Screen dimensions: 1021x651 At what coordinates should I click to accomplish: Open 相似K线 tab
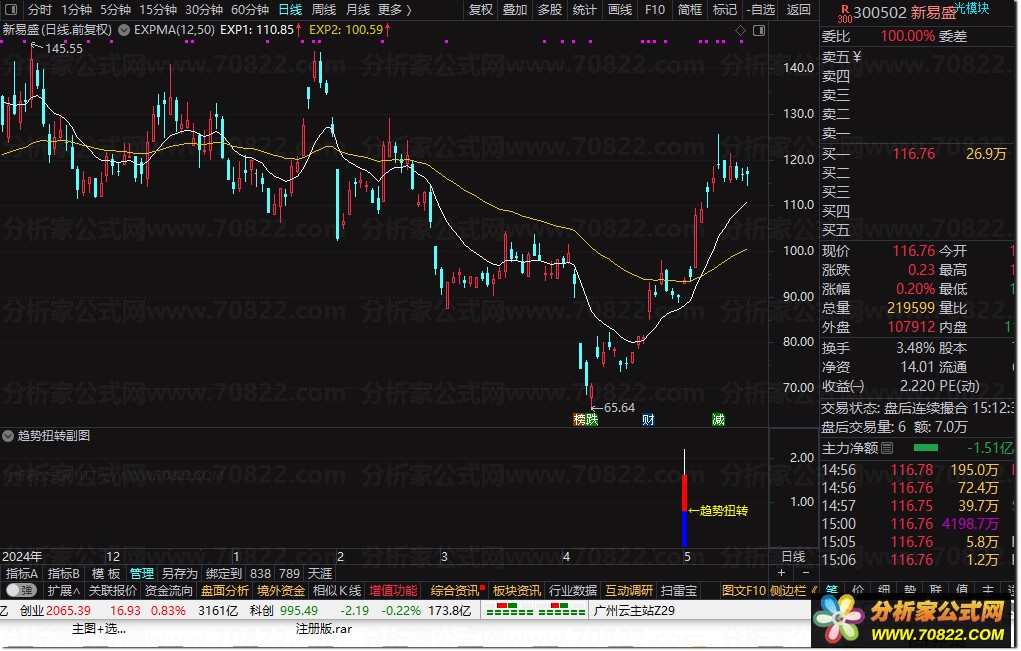click(337, 590)
